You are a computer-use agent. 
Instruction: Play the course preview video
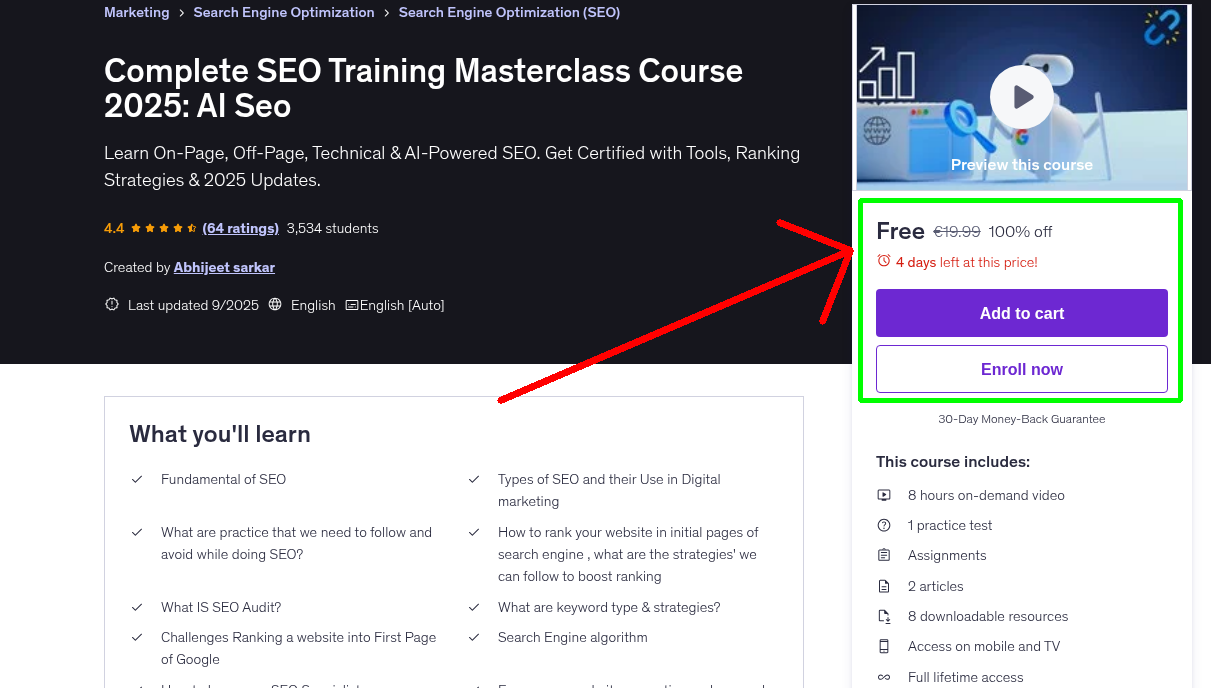click(1021, 97)
